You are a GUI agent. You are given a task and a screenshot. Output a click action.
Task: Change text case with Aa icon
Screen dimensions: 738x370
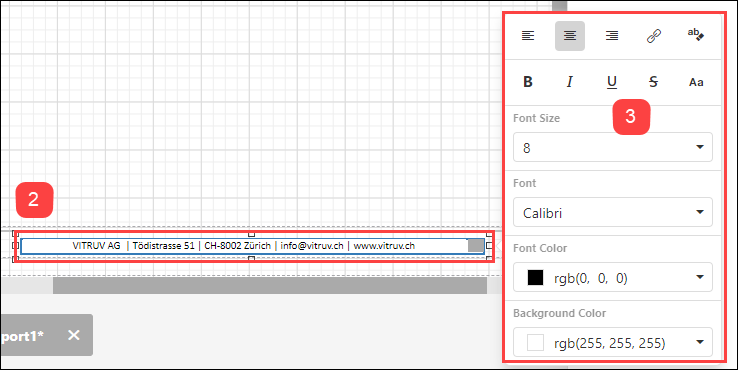coord(696,82)
